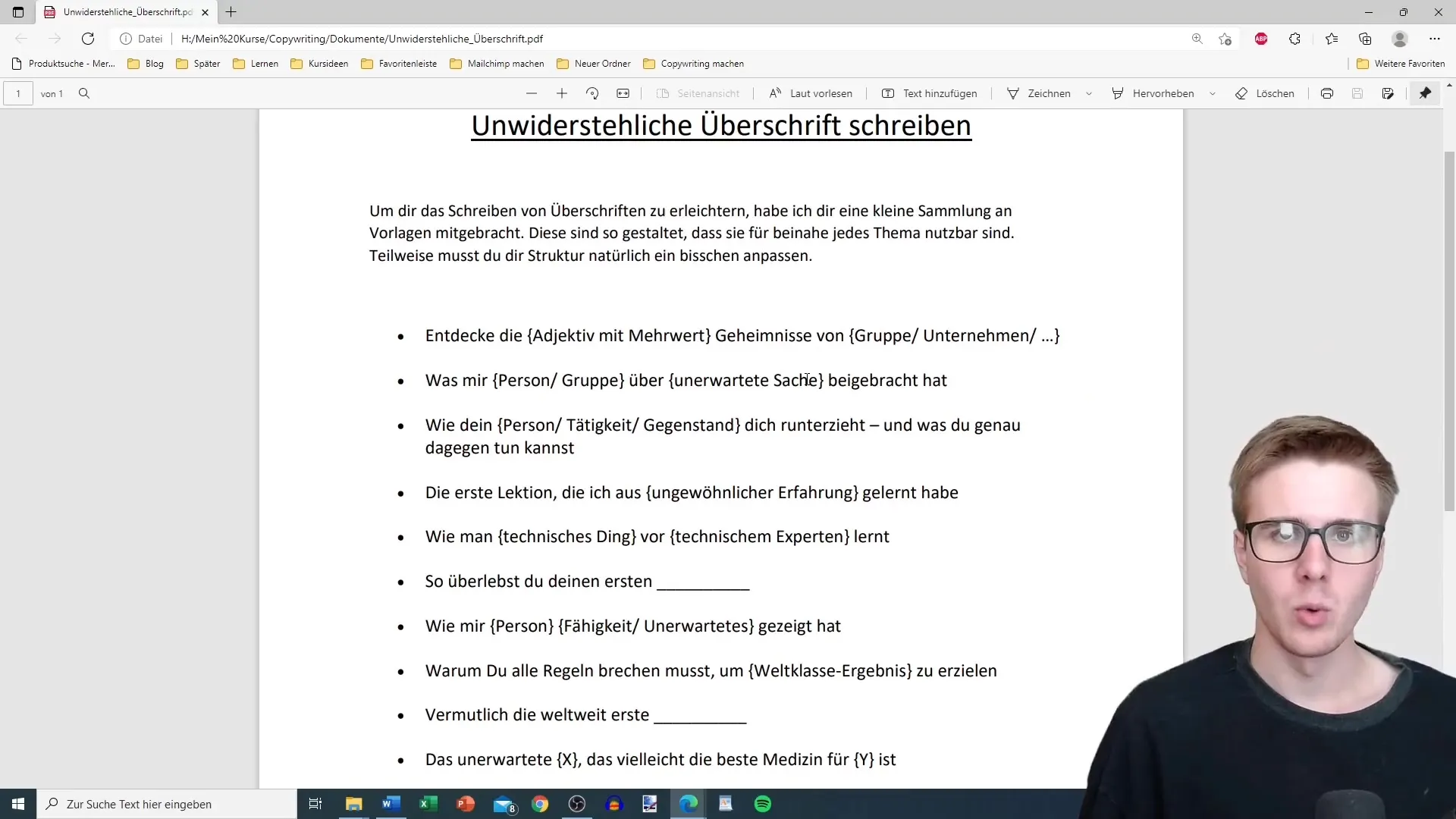Click the Seitenansicht button
This screenshot has height=819, width=1456.
pos(698,93)
